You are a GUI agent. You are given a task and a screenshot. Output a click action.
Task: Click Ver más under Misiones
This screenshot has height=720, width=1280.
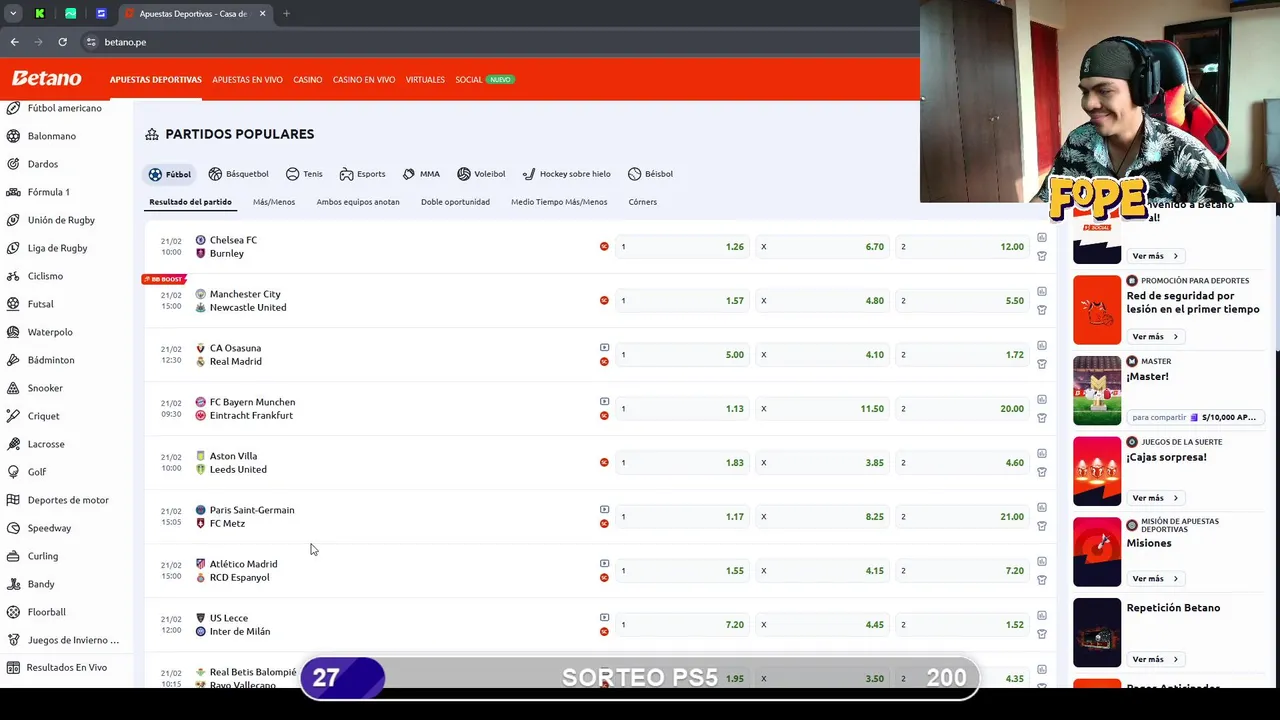click(x=1155, y=579)
